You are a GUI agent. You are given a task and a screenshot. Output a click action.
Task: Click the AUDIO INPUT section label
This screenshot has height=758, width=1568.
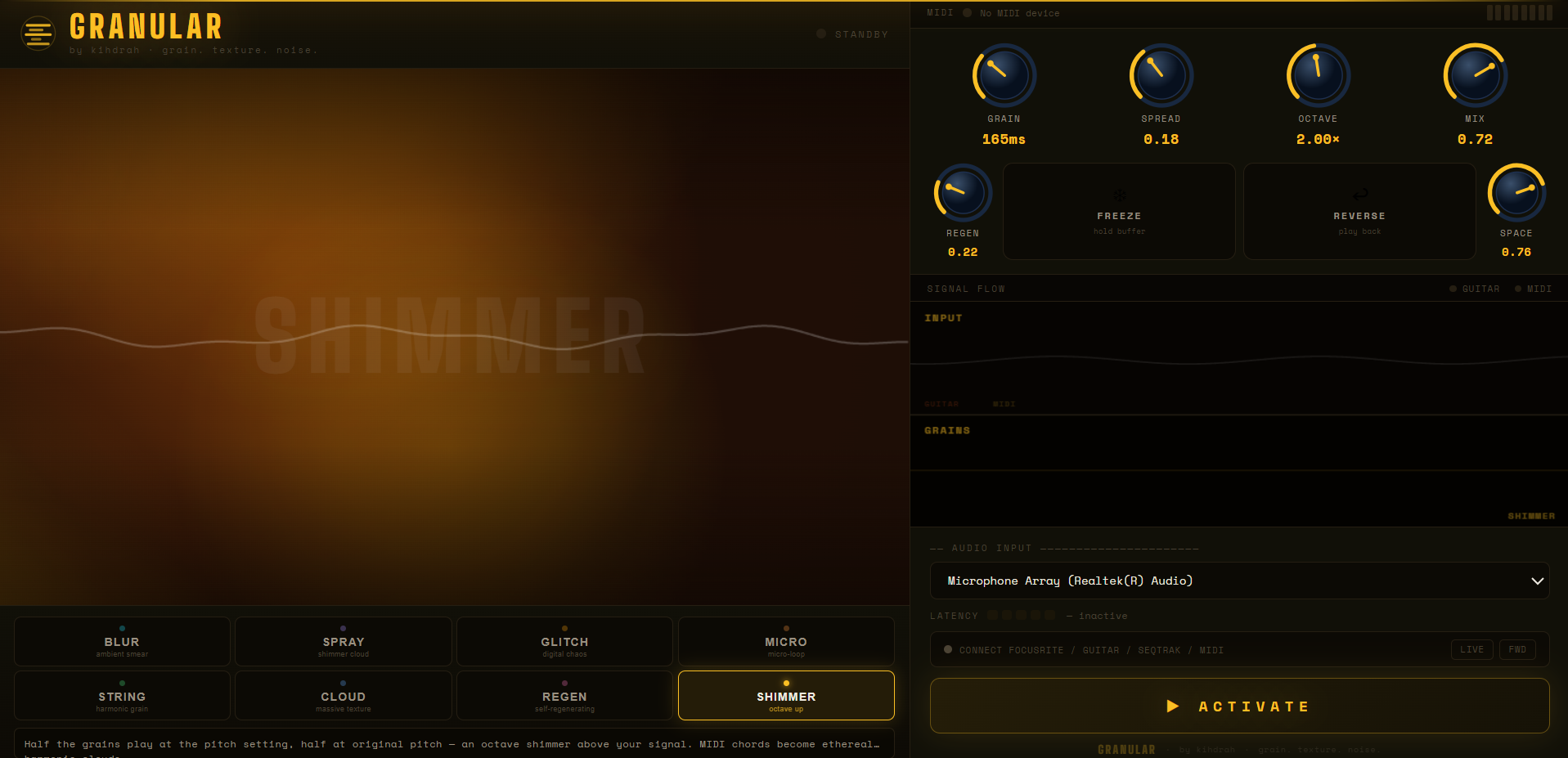pos(991,549)
